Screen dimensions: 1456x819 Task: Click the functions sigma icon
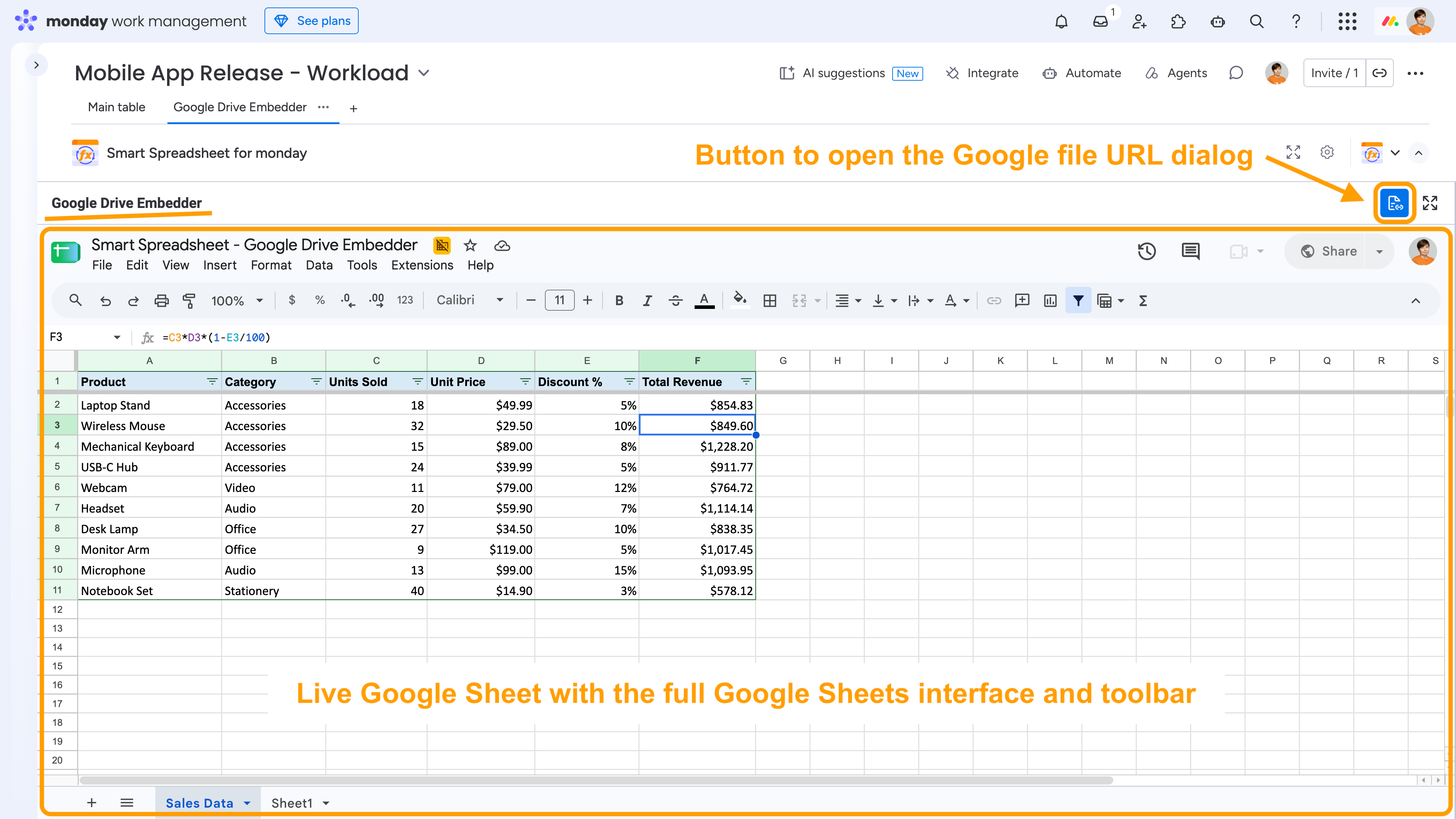pyautogui.click(x=1143, y=301)
